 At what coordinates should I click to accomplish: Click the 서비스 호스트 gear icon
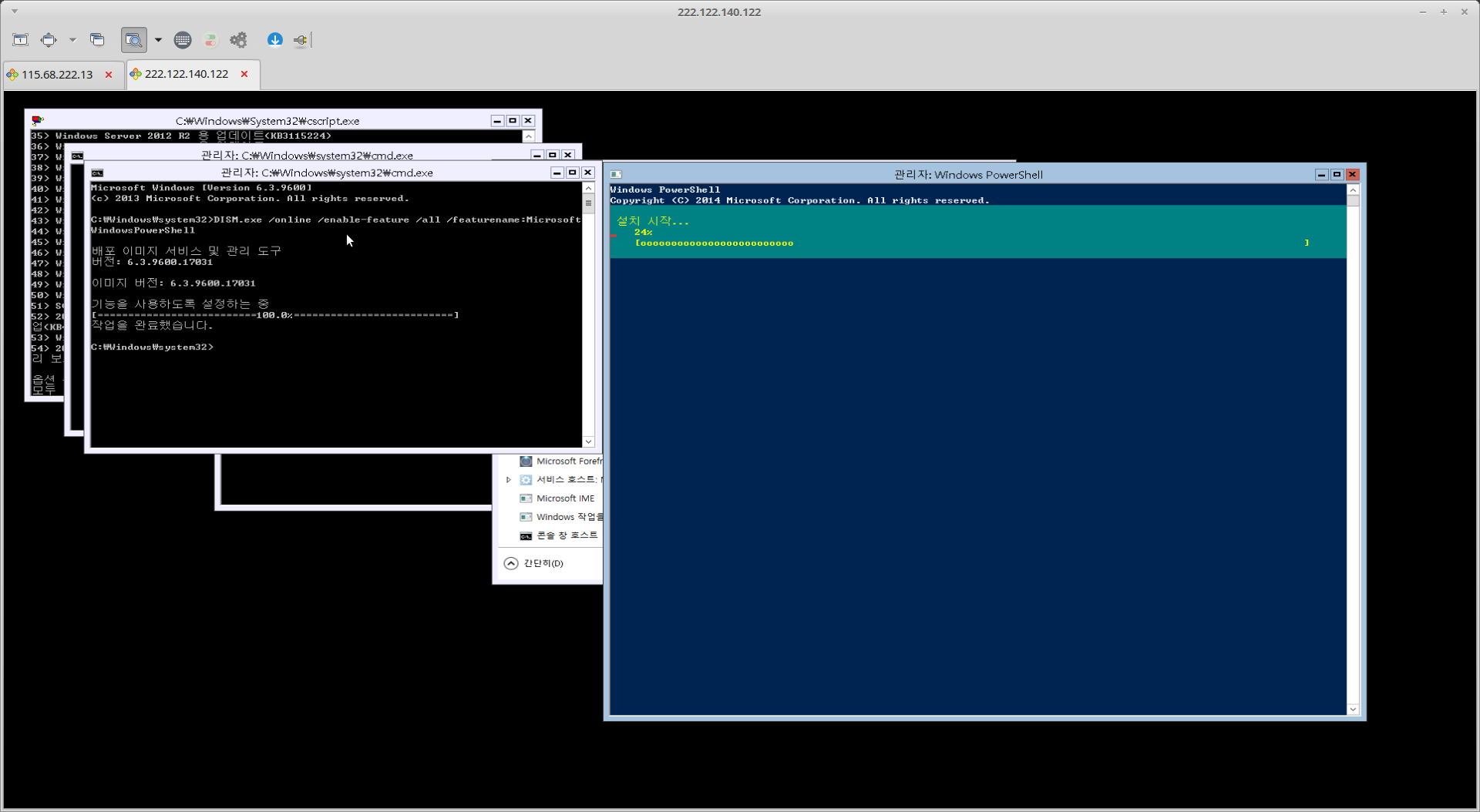[526, 480]
